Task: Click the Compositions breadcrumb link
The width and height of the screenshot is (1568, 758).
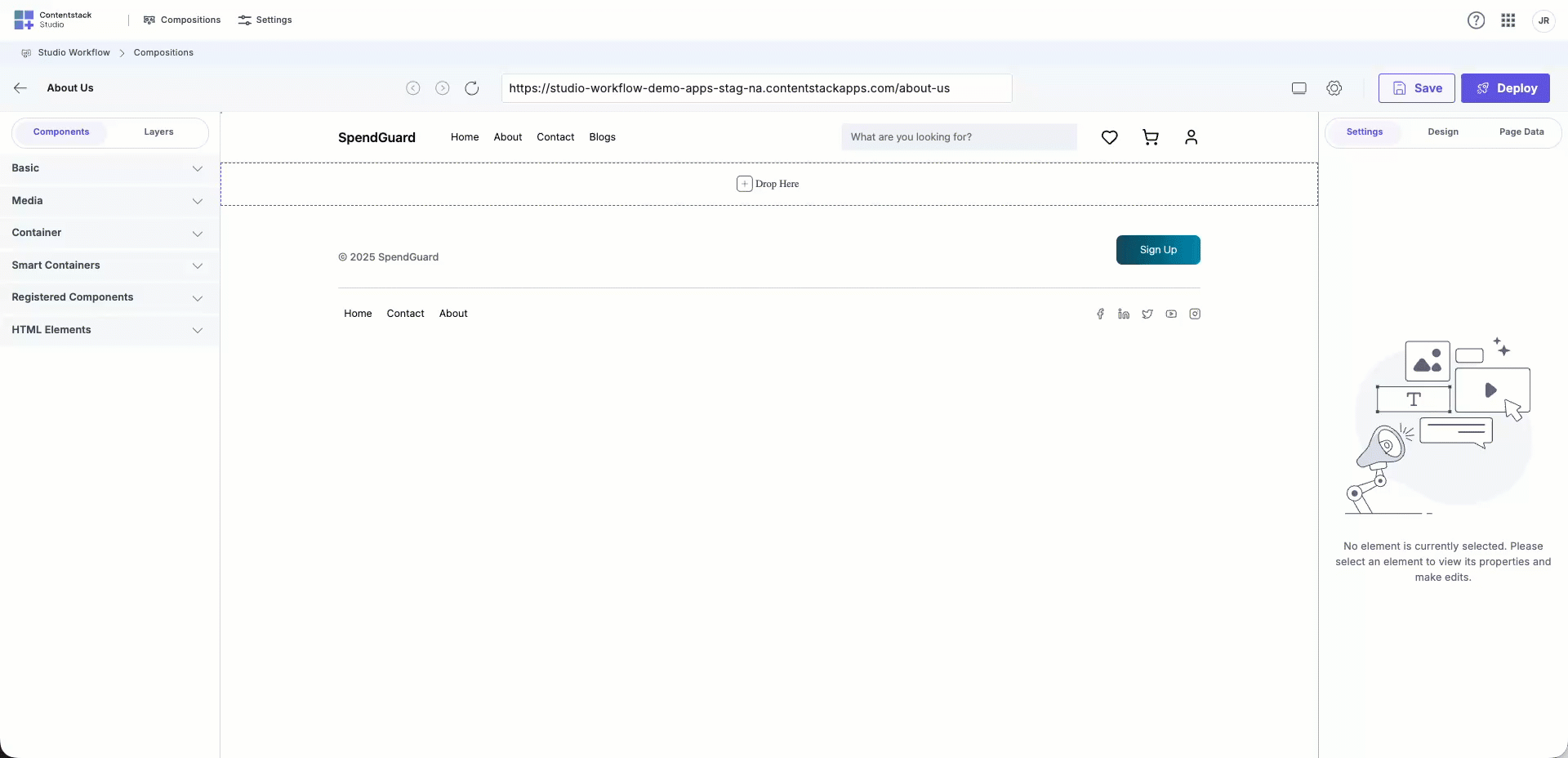Action: point(163,52)
